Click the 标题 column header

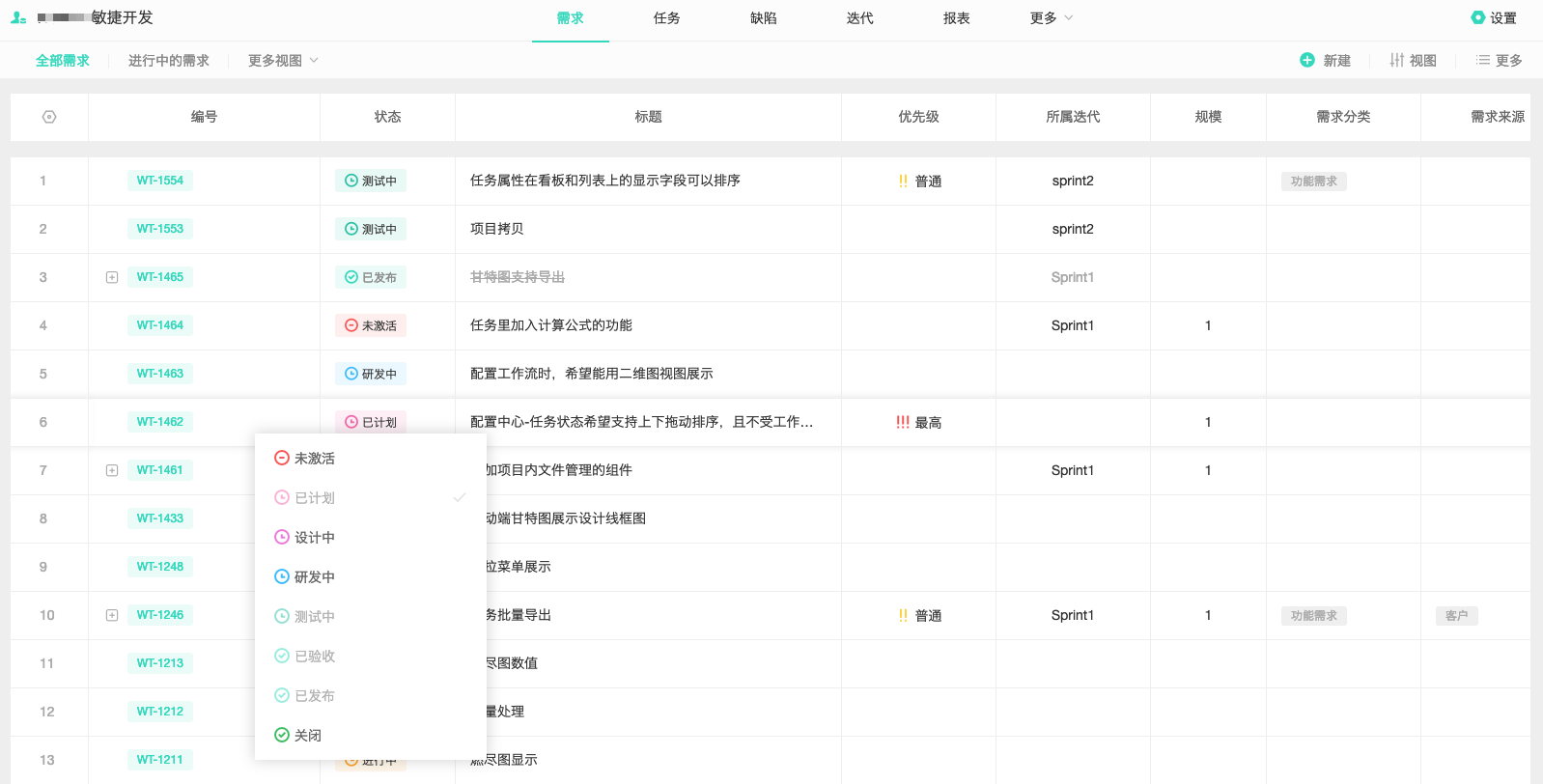click(x=648, y=117)
